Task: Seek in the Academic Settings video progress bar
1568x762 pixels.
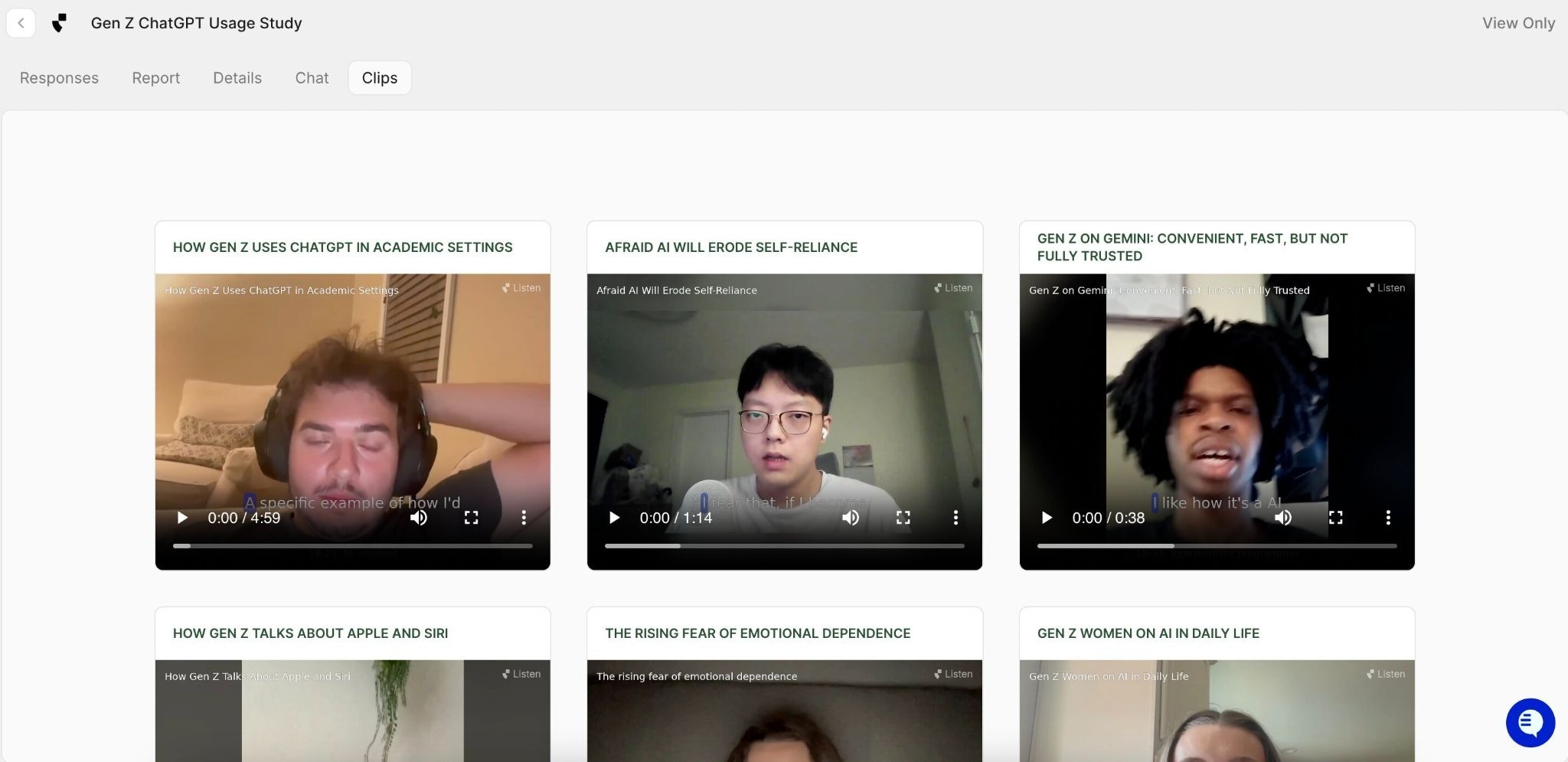Action: pos(353,546)
